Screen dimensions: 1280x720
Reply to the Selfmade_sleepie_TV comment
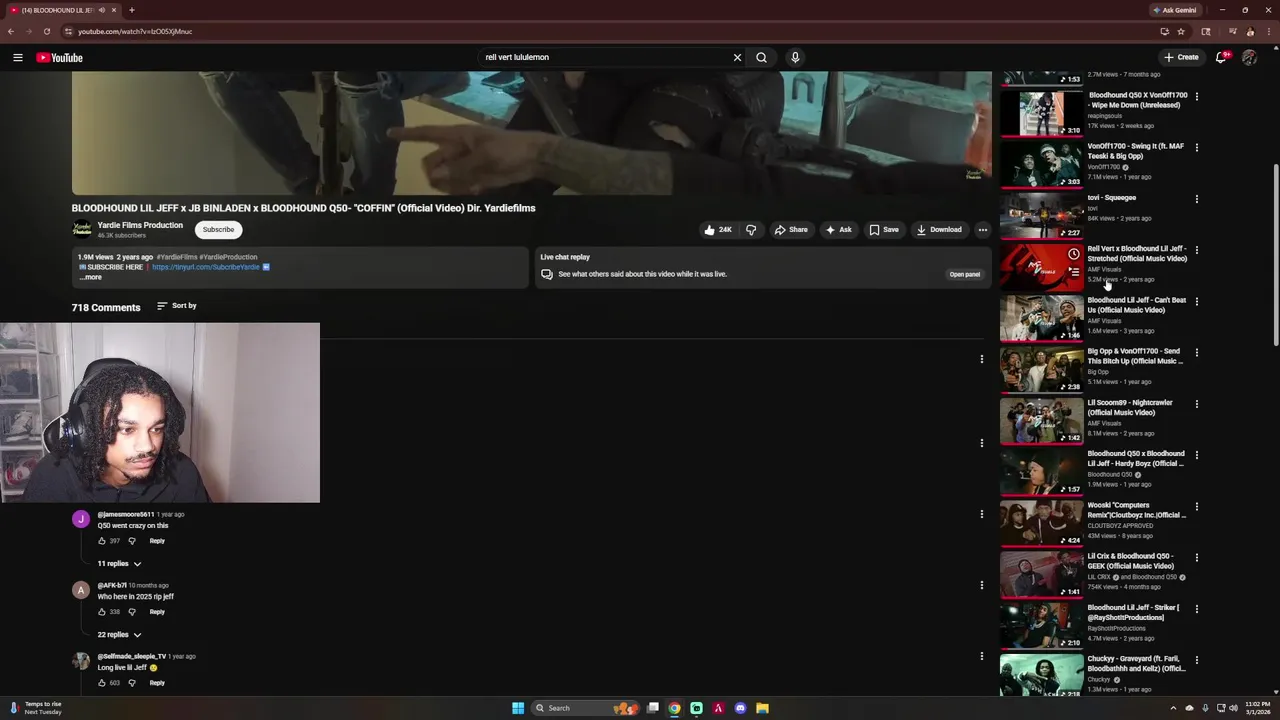pos(157,683)
